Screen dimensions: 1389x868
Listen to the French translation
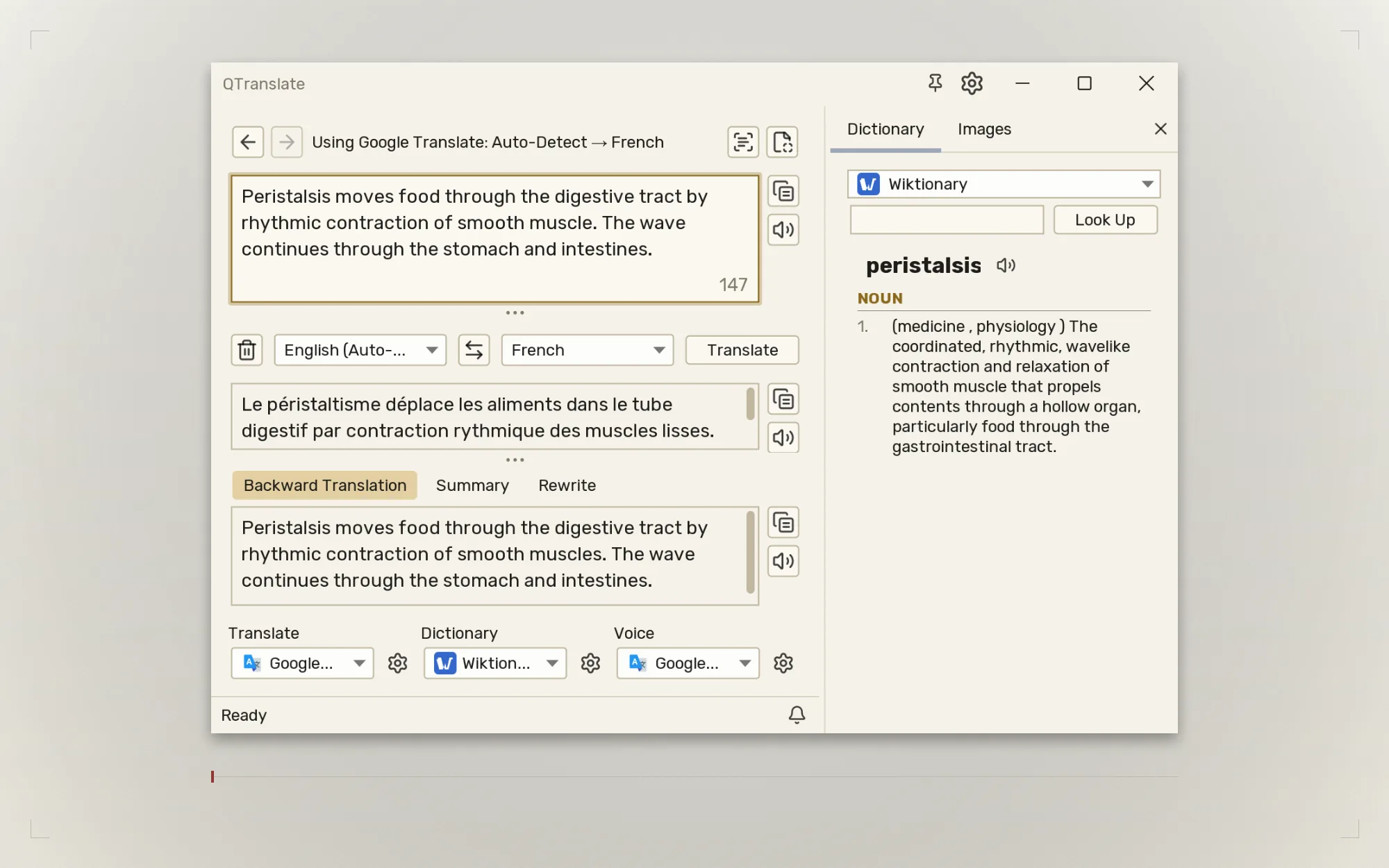783,437
